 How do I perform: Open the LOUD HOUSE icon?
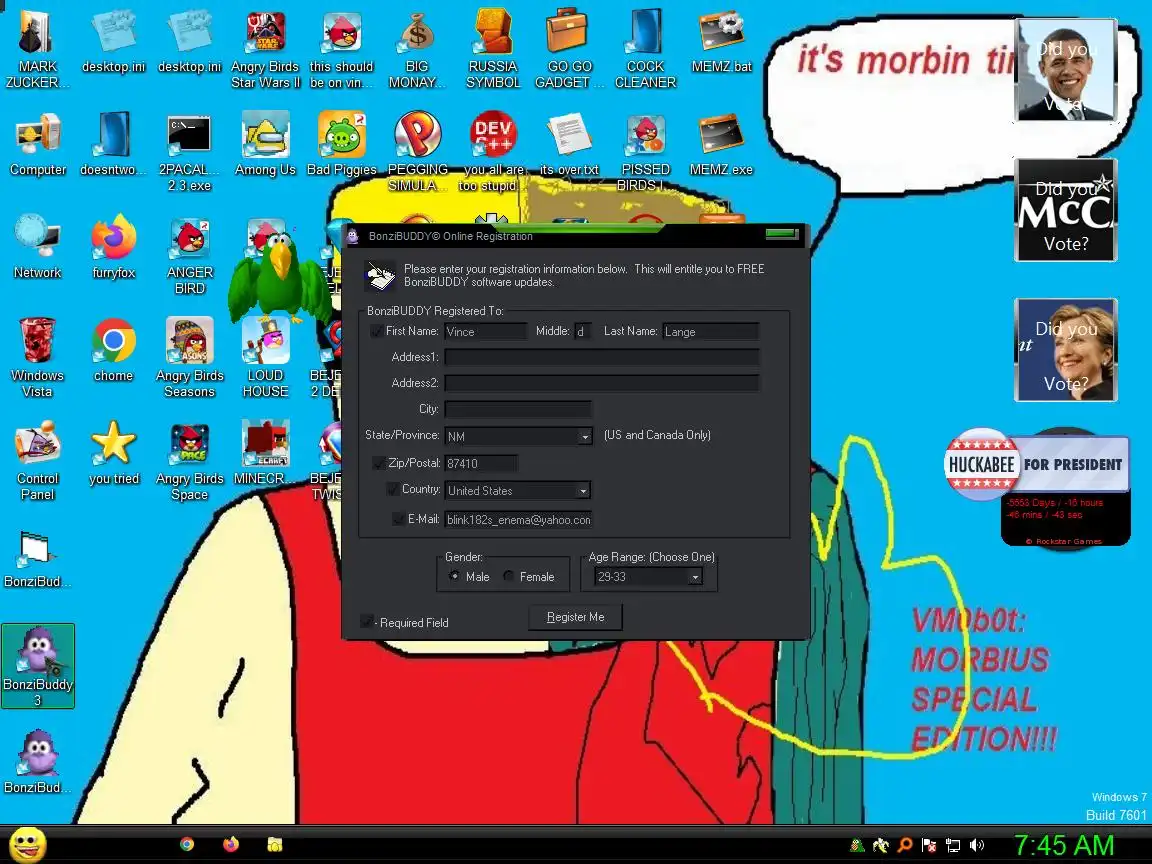pyautogui.click(x=265, y=358)
